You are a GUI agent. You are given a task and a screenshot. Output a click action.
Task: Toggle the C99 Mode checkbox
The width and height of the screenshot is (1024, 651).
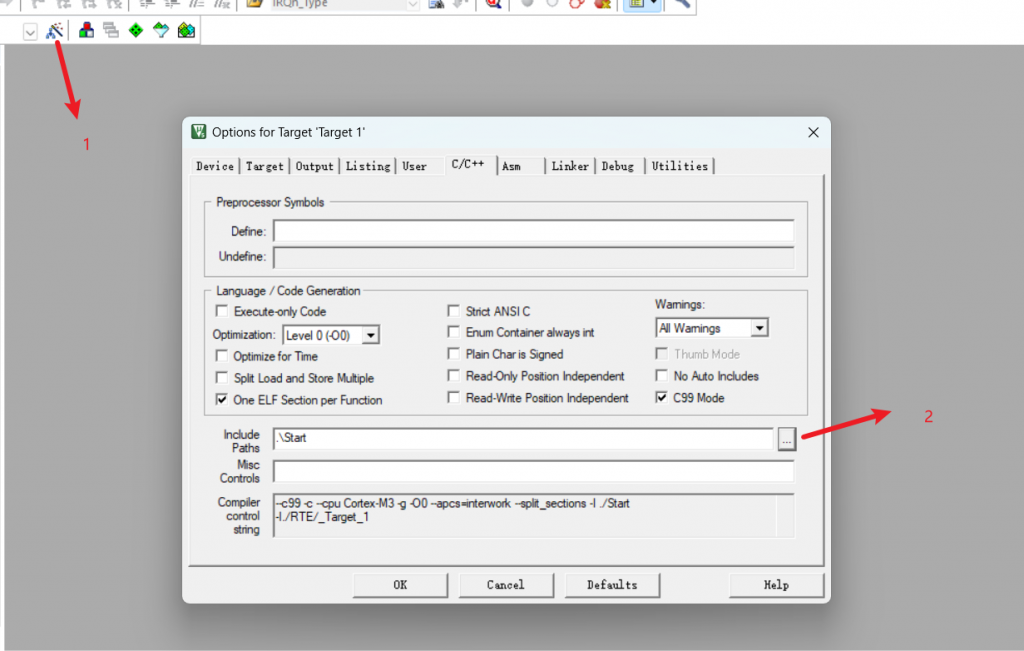662,398
